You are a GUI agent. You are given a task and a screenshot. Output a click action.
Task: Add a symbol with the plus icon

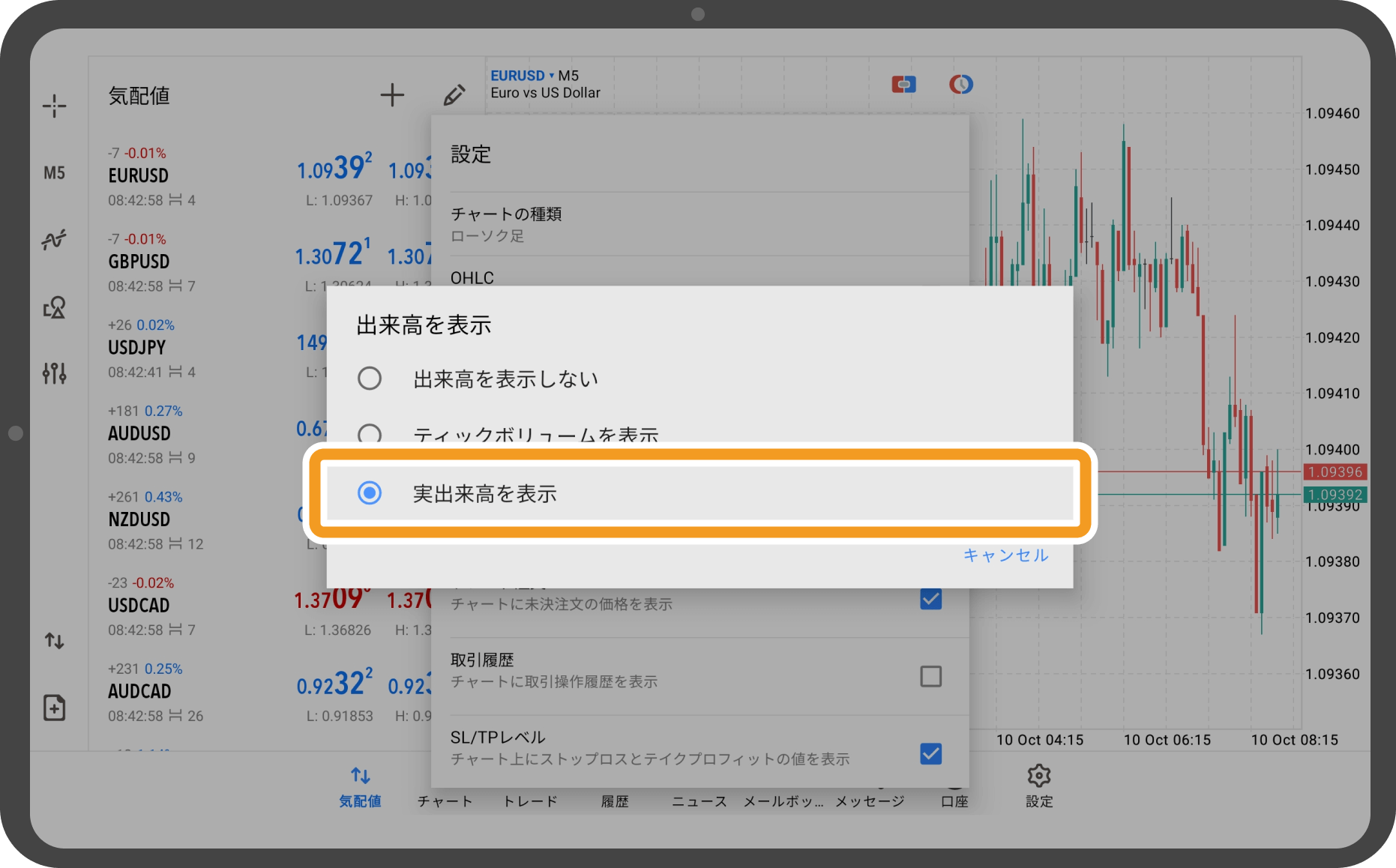(392, 95)
